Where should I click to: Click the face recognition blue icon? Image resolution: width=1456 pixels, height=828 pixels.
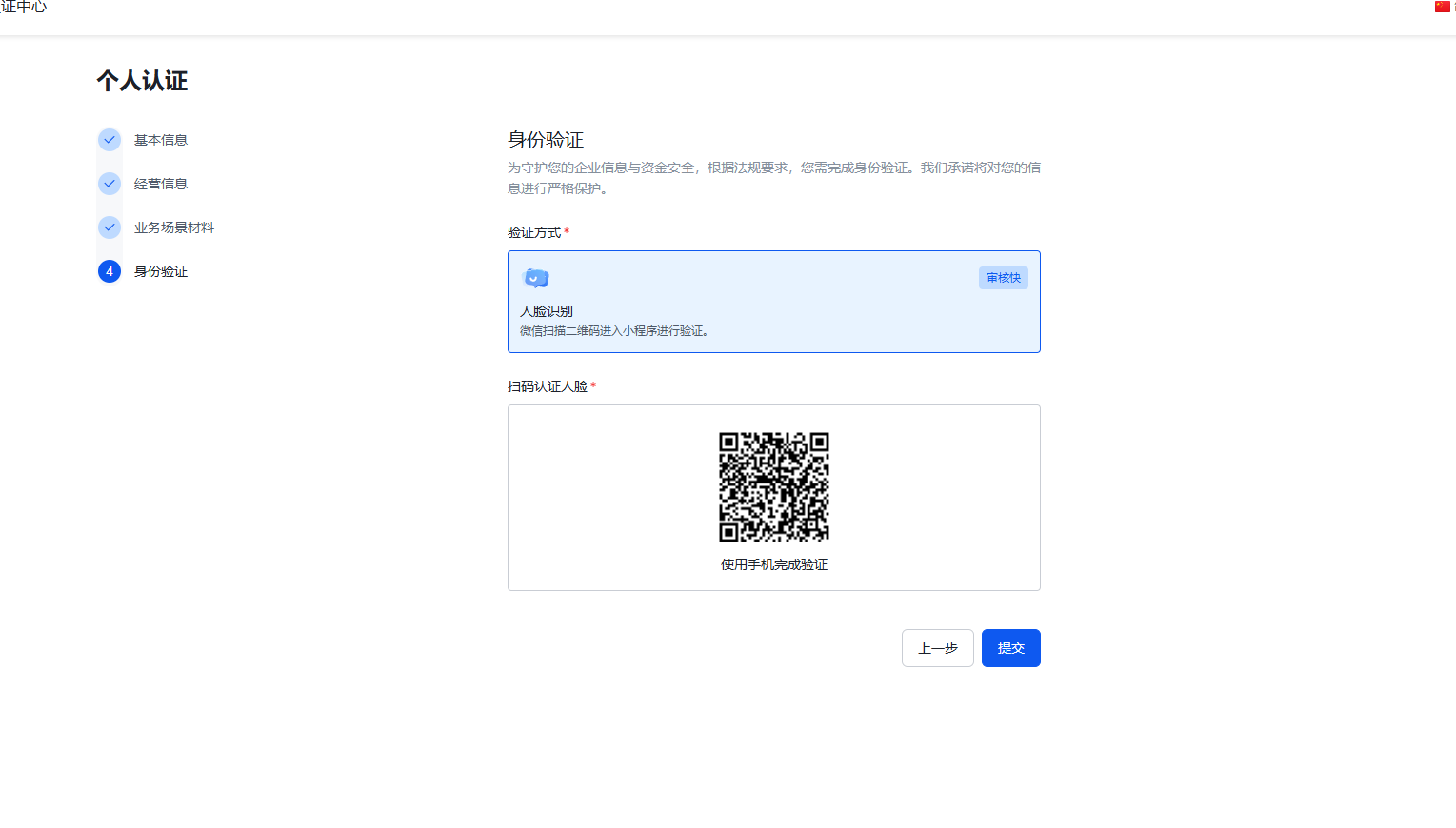(536, 278)
